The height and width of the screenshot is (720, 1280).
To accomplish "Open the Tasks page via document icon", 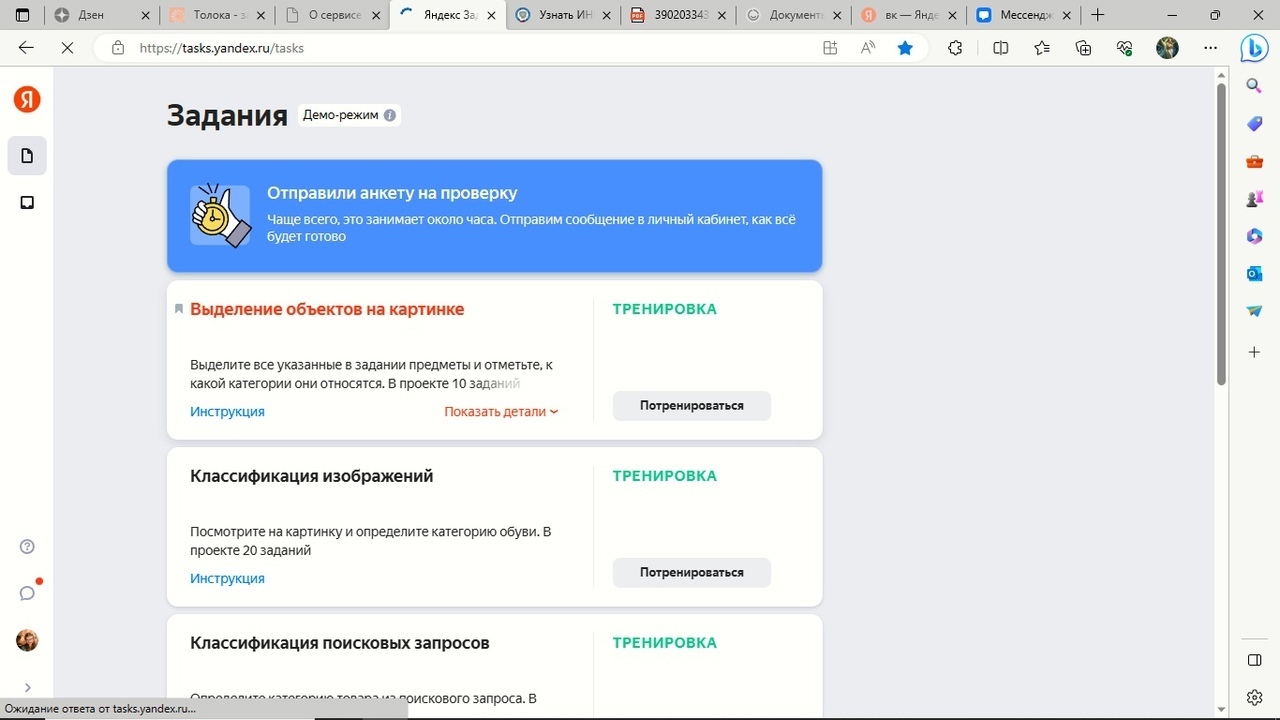I will pos(26,155).
